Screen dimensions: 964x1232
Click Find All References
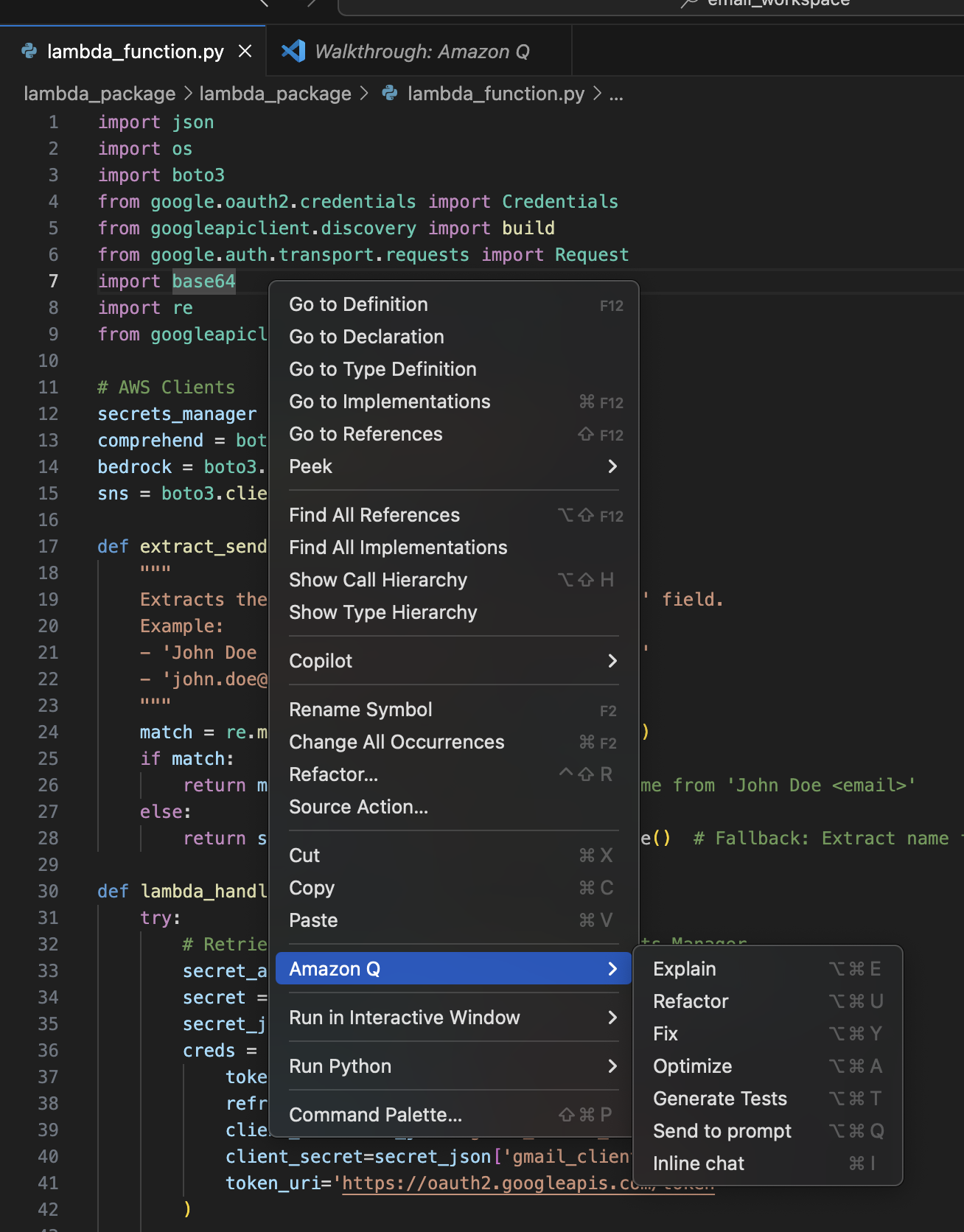pos(374,515)
